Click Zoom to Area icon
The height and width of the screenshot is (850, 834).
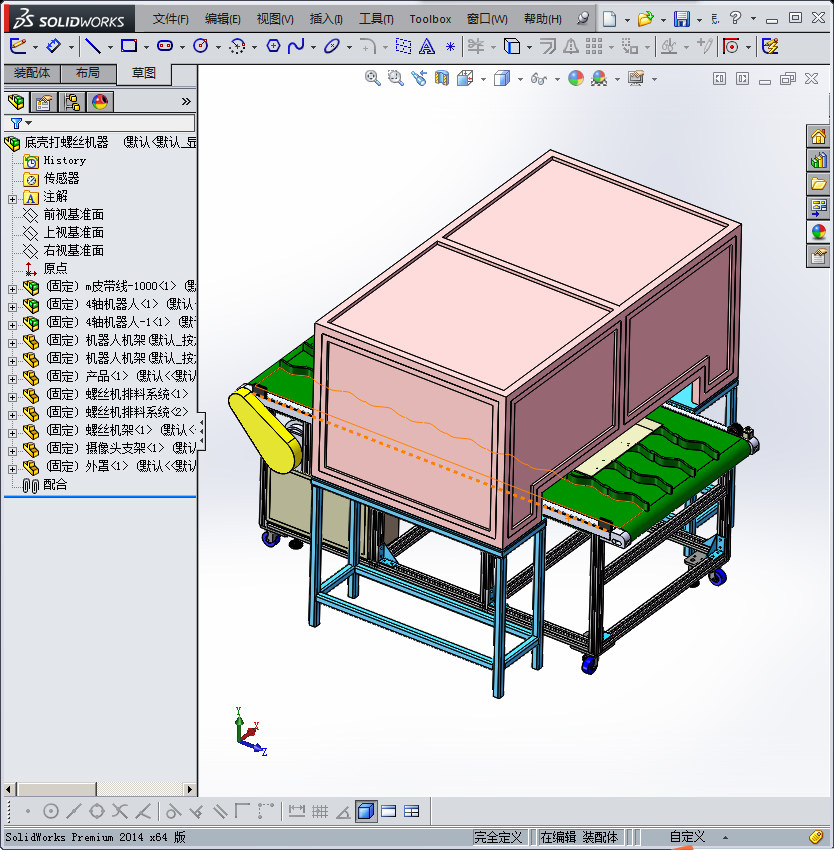(x=396, y=79)
